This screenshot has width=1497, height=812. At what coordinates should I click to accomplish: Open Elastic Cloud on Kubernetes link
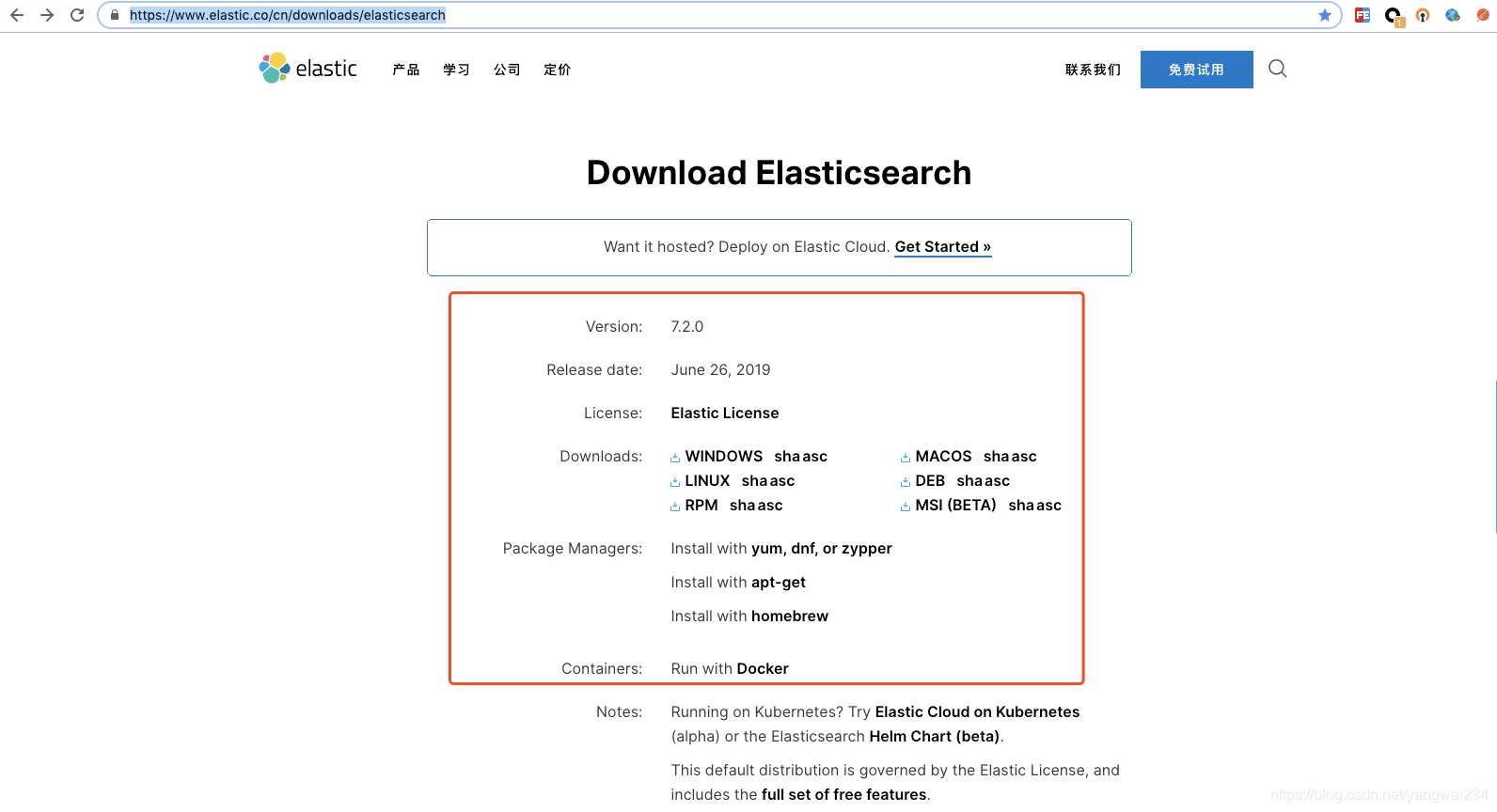[977, 711]
